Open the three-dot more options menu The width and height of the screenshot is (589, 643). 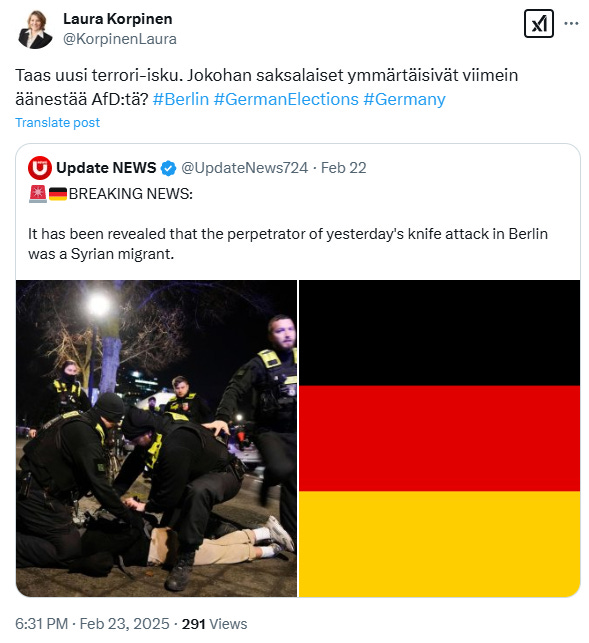point(571,23)
